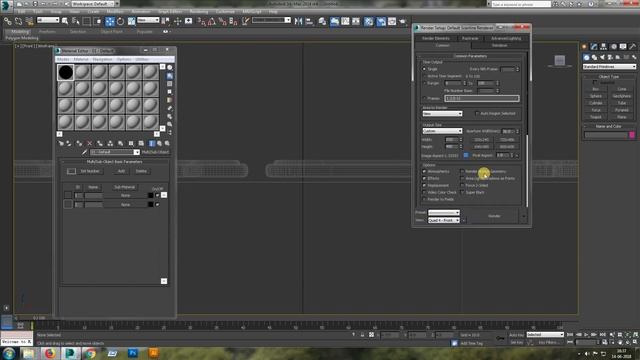
Task: Click the Render button in Render Setup
Action: (494, 216)
